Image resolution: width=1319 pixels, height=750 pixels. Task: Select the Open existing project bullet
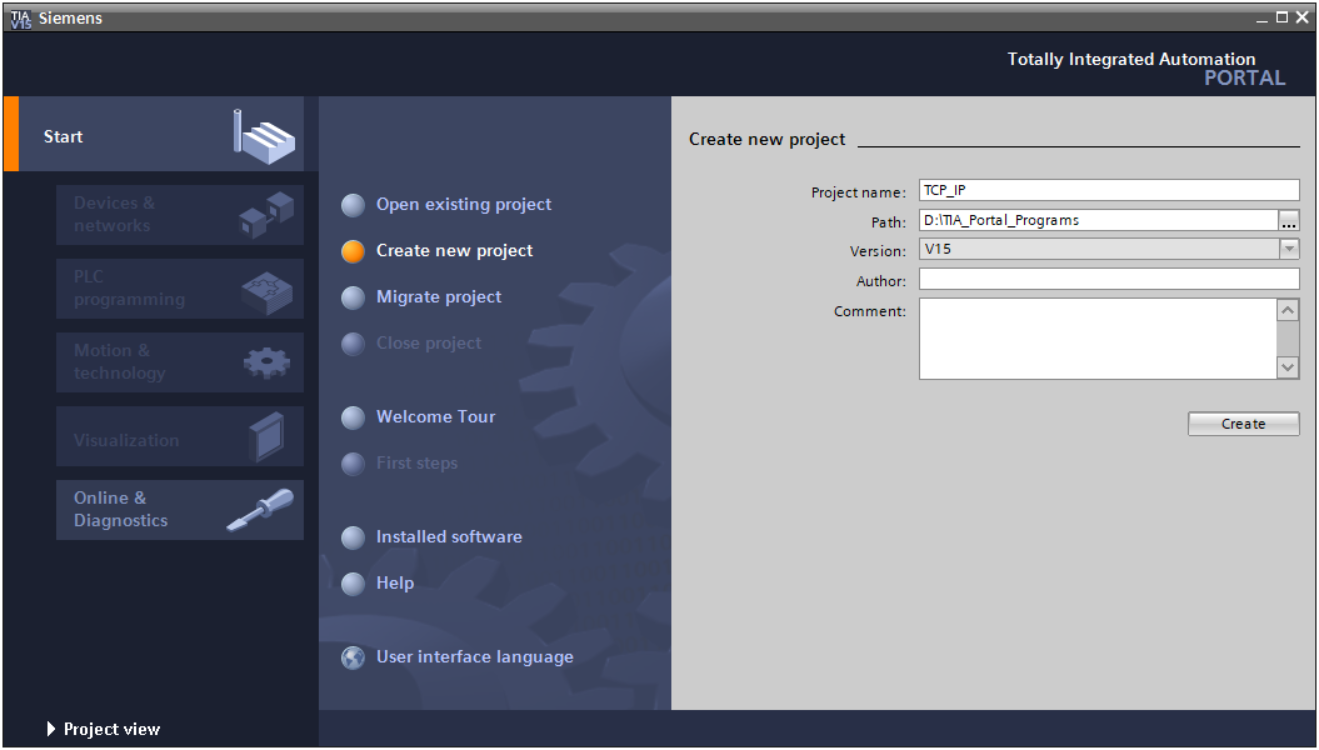pyautogui.click(x=353, y=205)
